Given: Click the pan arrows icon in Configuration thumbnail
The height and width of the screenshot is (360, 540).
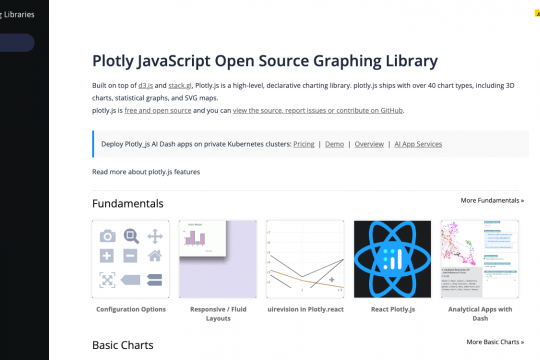Looking at the screenshot, I should pyautogui.click(x=155, y=236).
